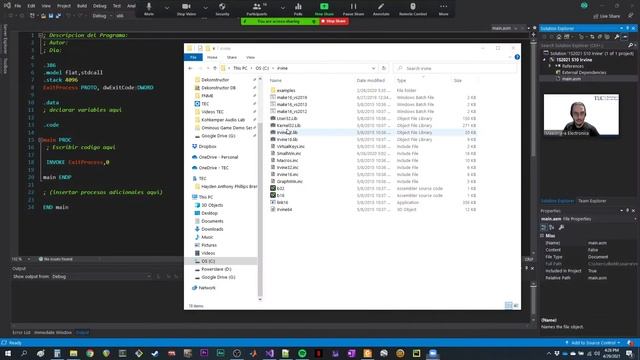This screenshot has height=360, width=640.
Task: Switch to the Team Explorer tab
Action: [x=592, y=201]
